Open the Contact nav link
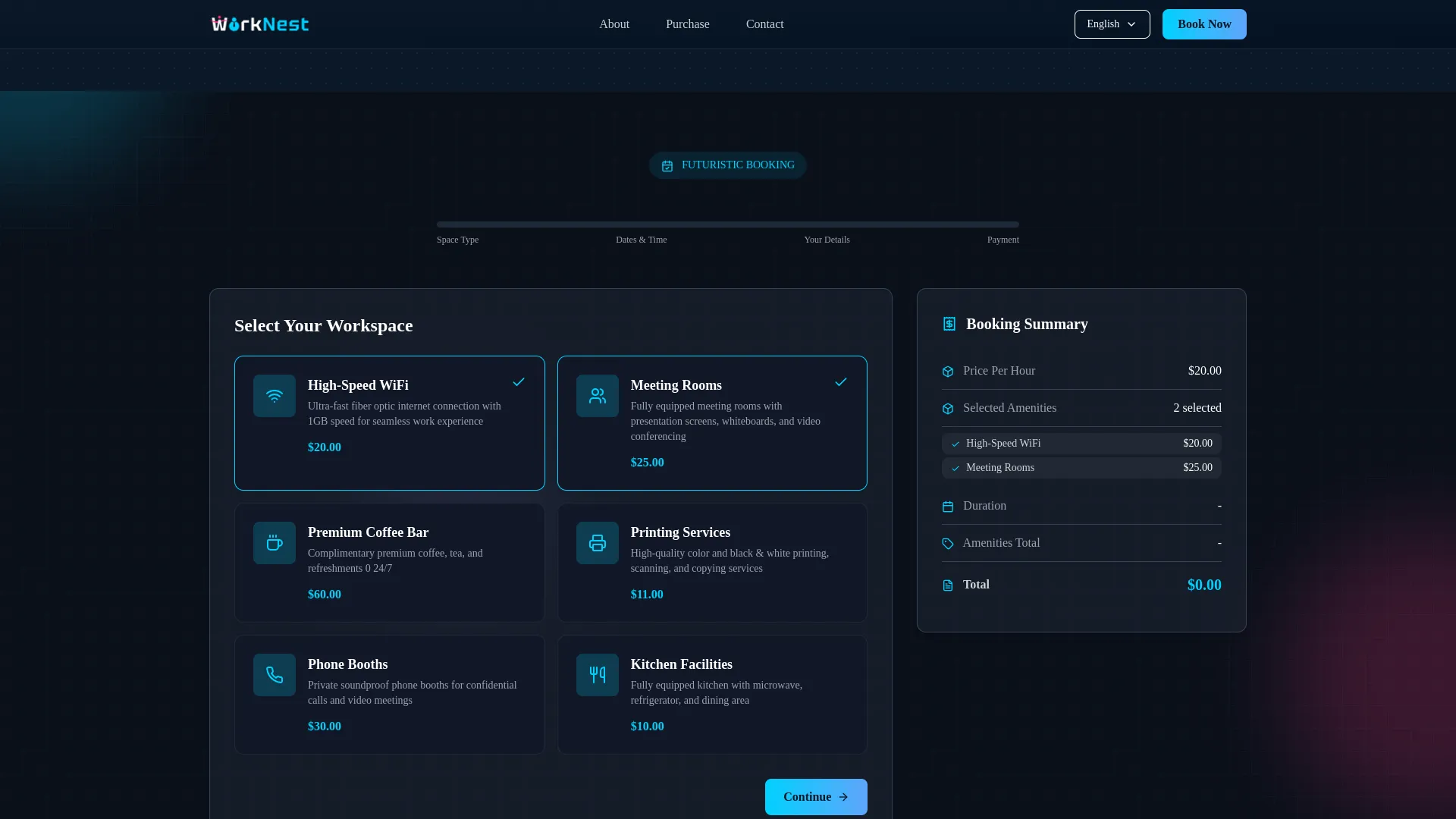1456x819 pixels. pyautogui.click(x=764, y=24)
